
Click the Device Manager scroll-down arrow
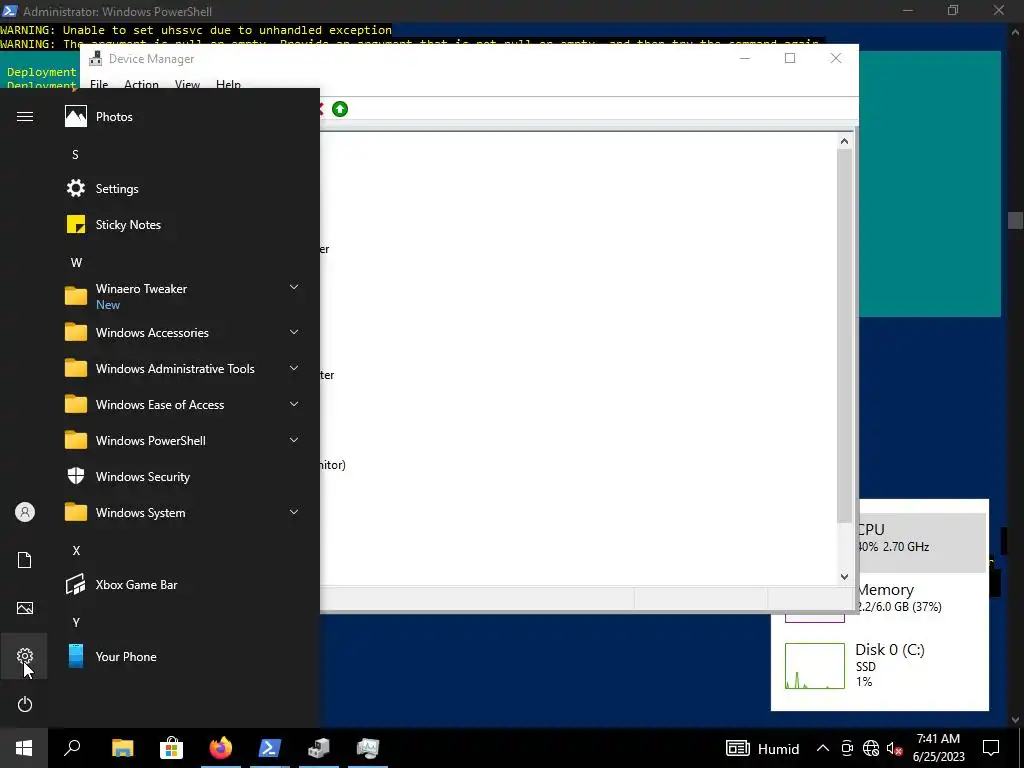(x=844, y=577)
